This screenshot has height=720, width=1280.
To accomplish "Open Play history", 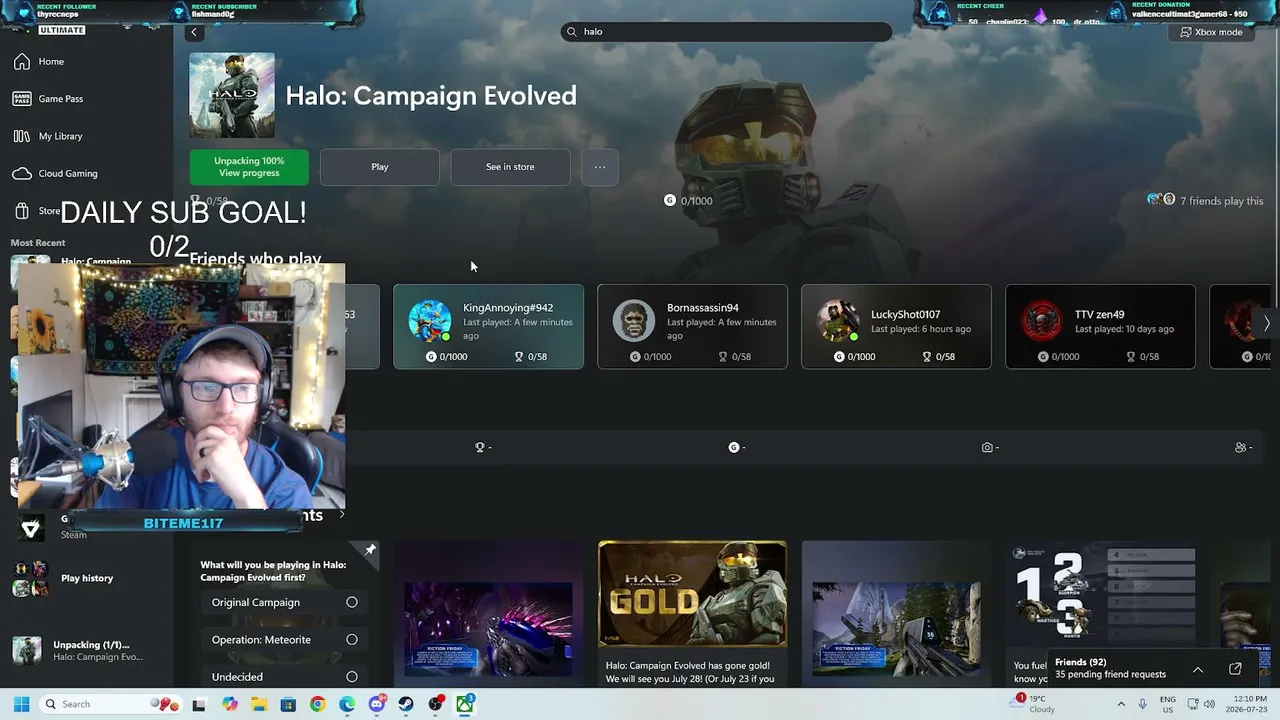I will (85, 578).
